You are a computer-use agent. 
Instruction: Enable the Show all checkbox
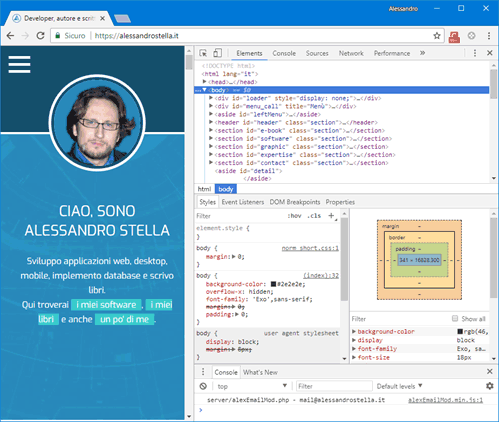point(455,318)
